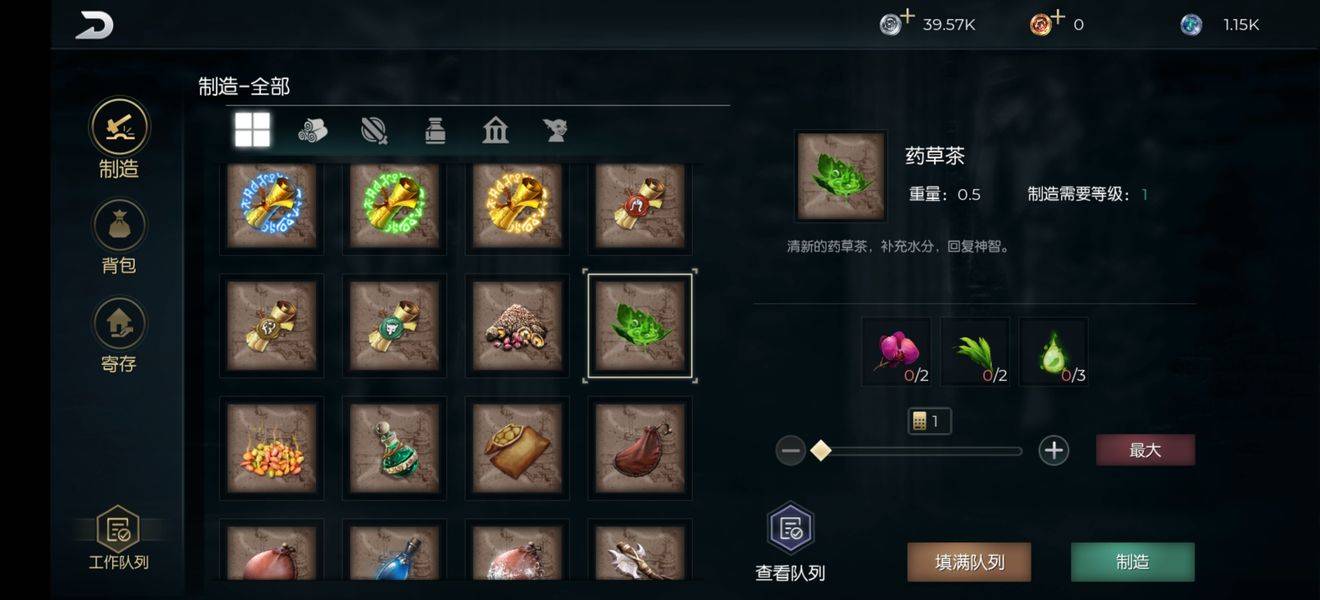Decrease craft quantity with minus button
The image size is (1320, 600).
pyautogui.click(x=791, y=451)
